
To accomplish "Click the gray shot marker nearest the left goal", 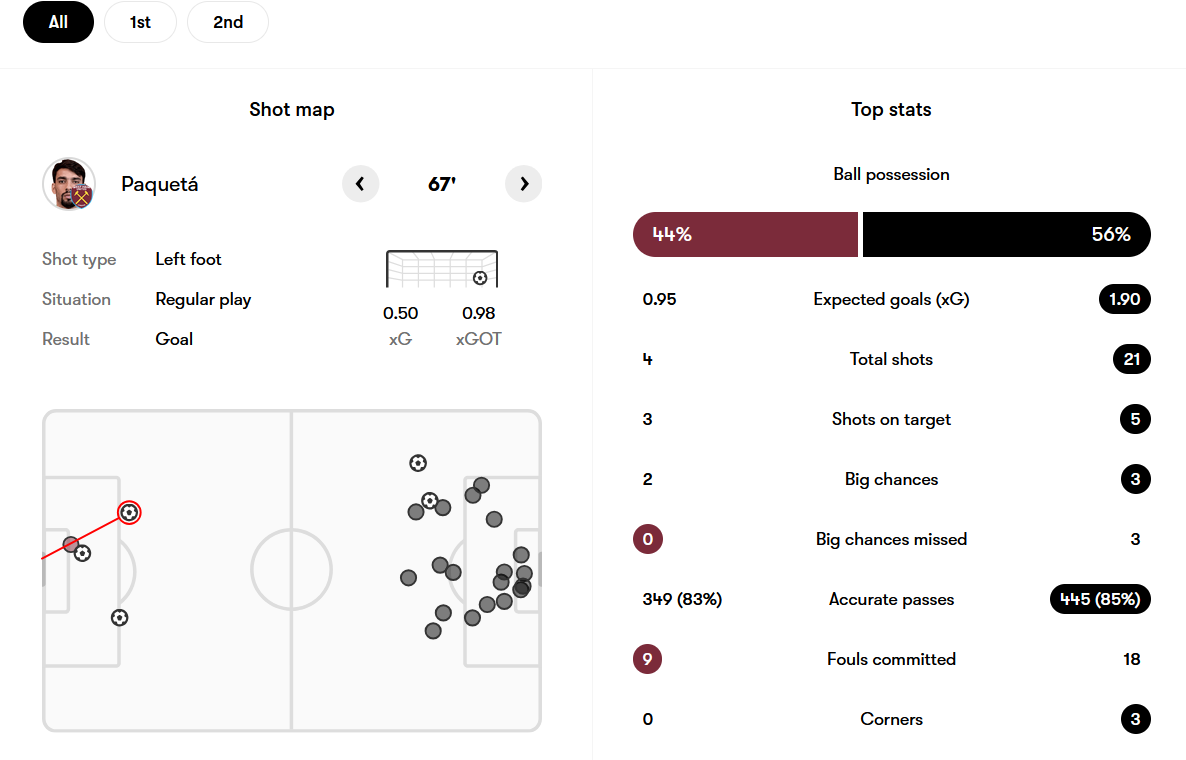I will [x=70, y=545].
